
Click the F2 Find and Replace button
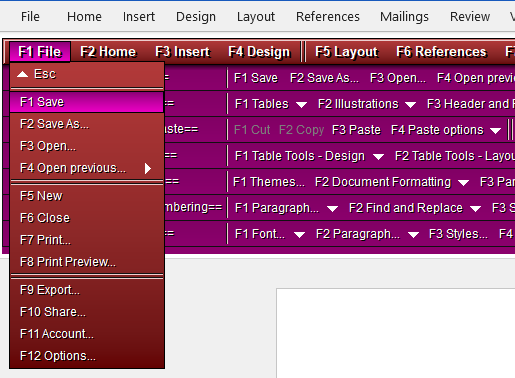pyautogui.click(x=406, y=208)
